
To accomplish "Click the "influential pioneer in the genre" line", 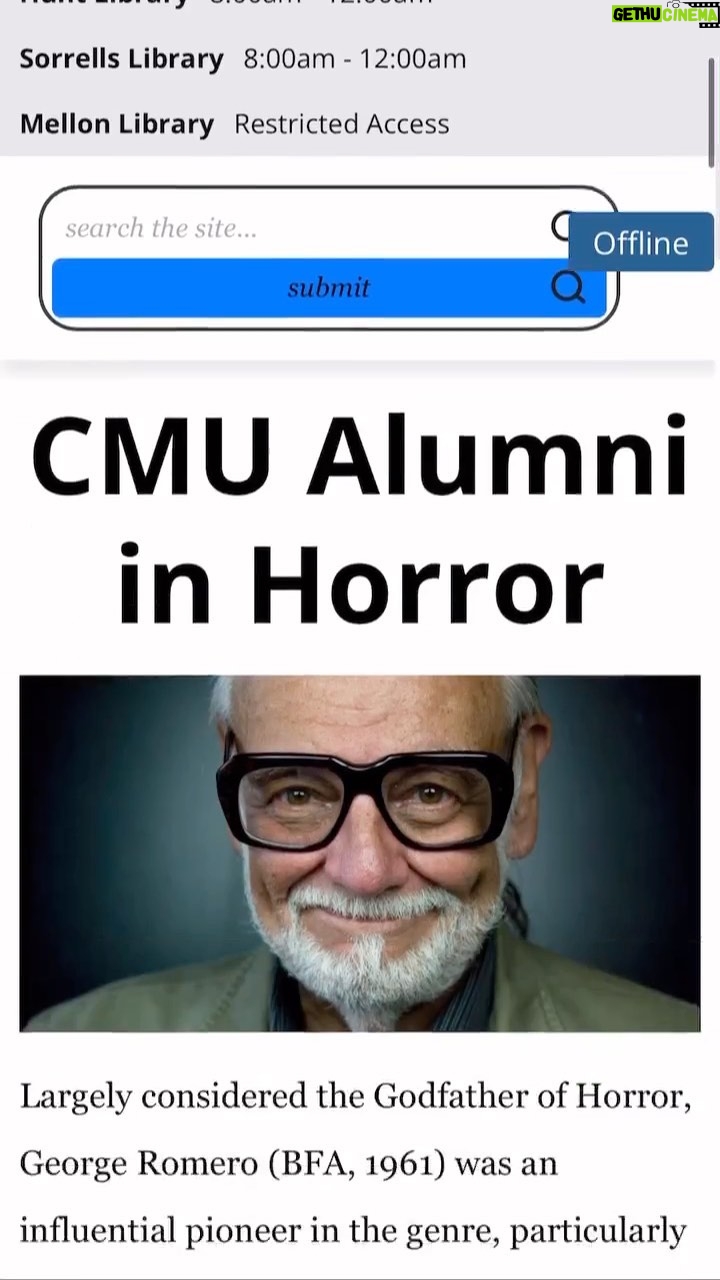I will pyautogui.click(x=353, y=1230).
